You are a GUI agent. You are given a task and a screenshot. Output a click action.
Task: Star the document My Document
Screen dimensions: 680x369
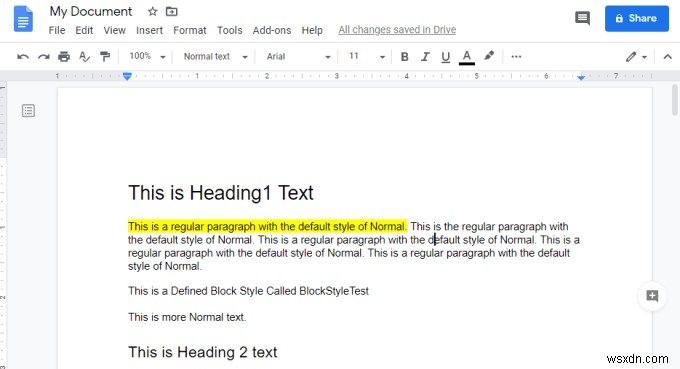point(152,12)
